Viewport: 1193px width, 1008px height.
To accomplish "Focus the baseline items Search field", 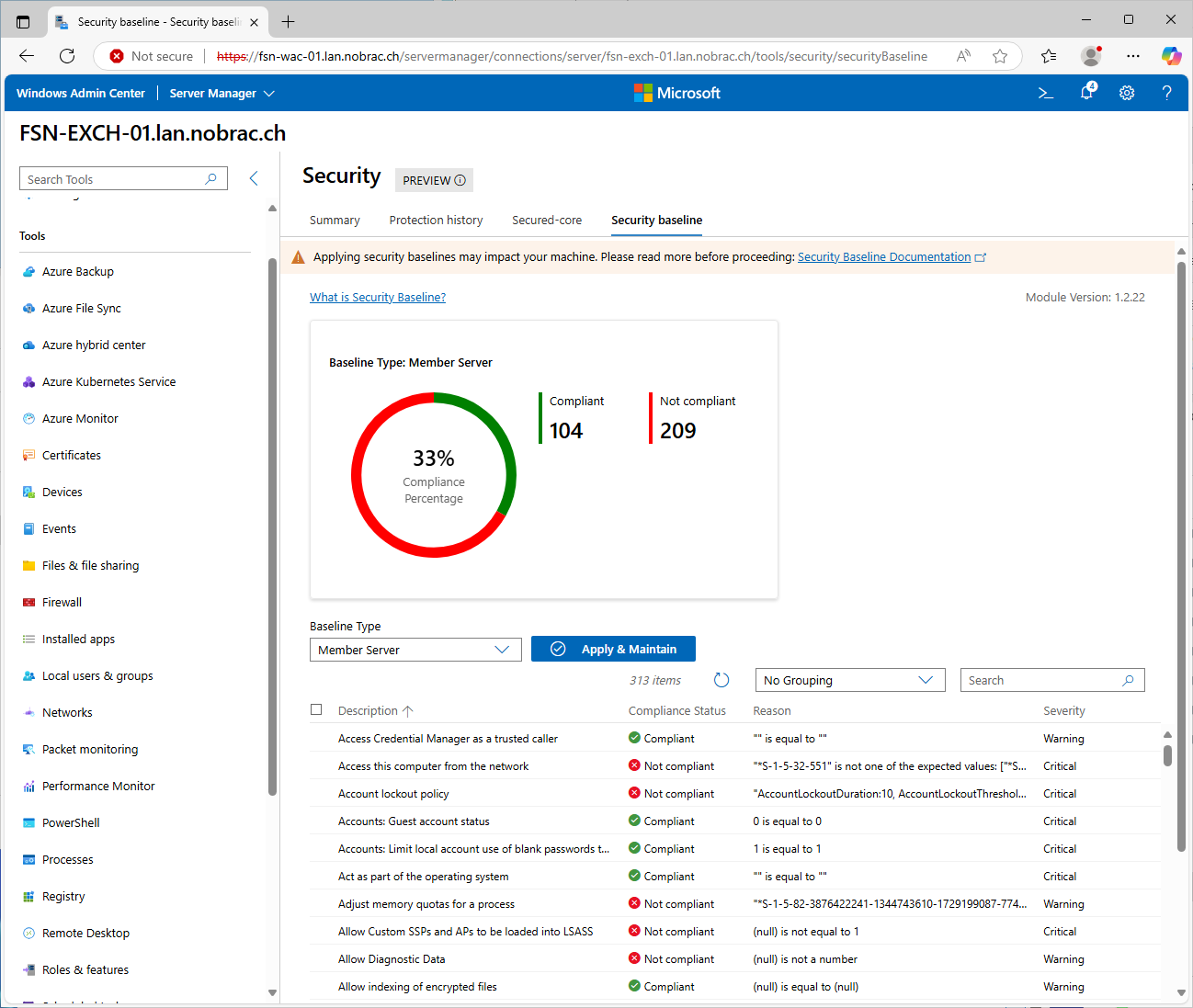I will [x=1052, y=680].
